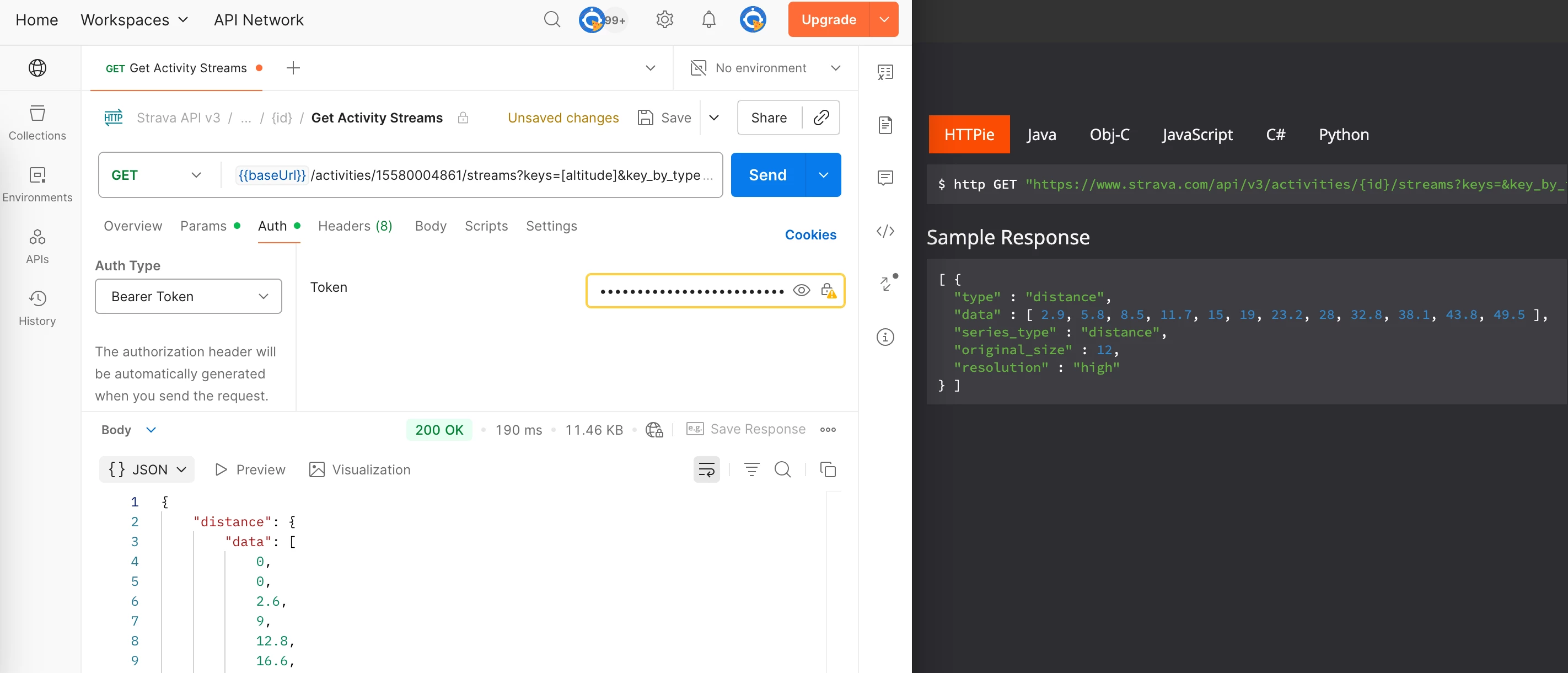Open the team avatar with 99+ badge

coord(602,19)
